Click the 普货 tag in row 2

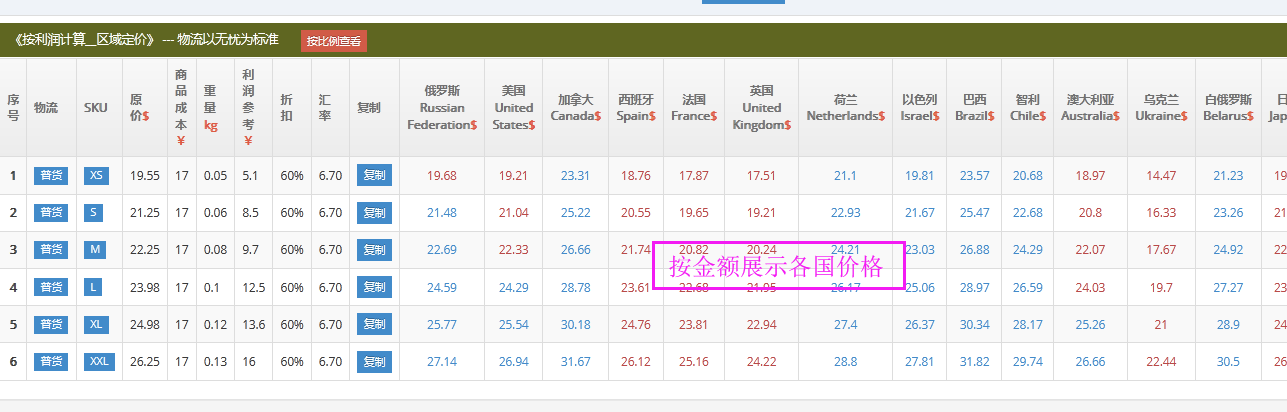tap(51, 213)
